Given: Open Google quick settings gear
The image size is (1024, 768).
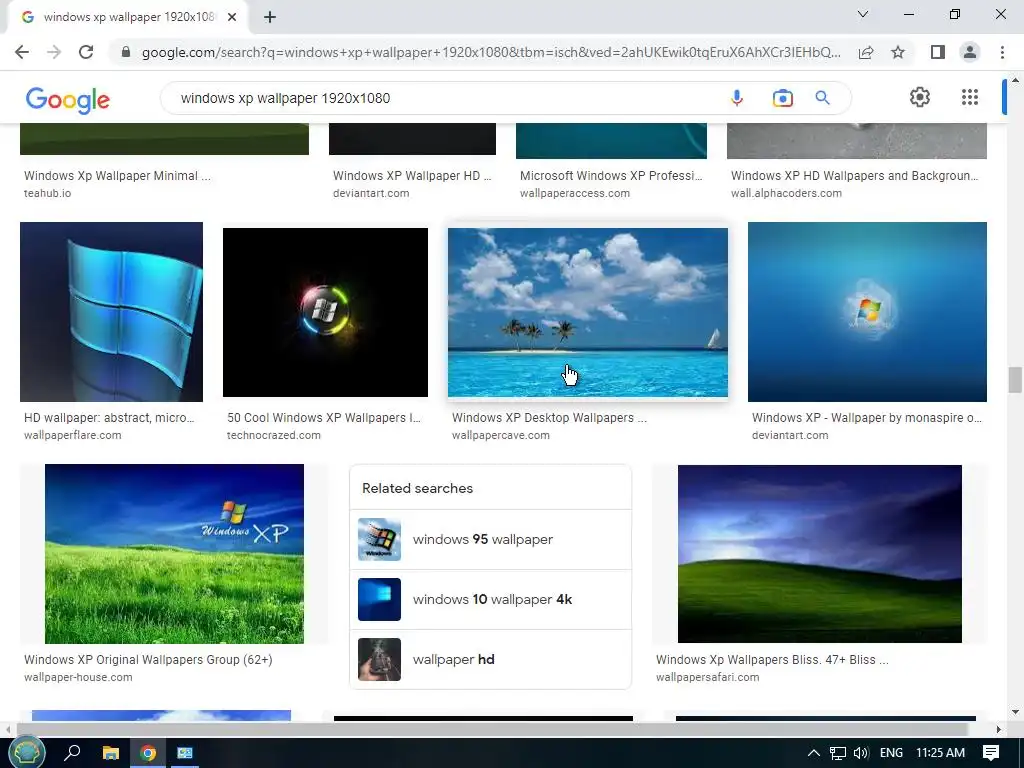Looking at the screenshot, I should 920,97.
